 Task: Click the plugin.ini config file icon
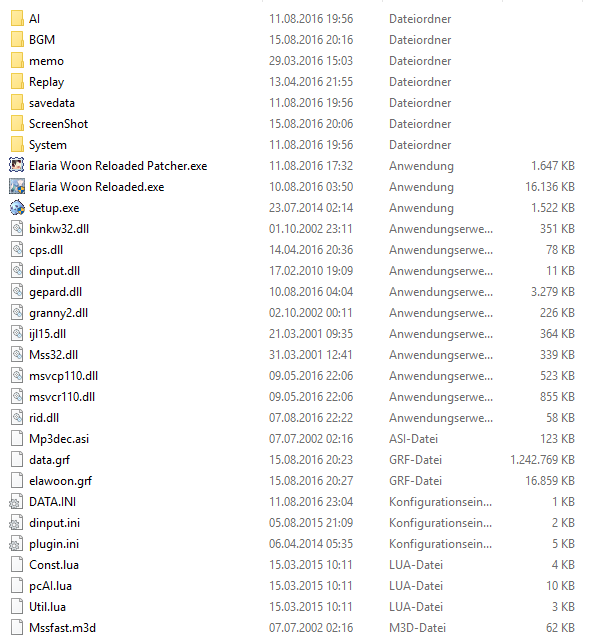tap(16, 544)
